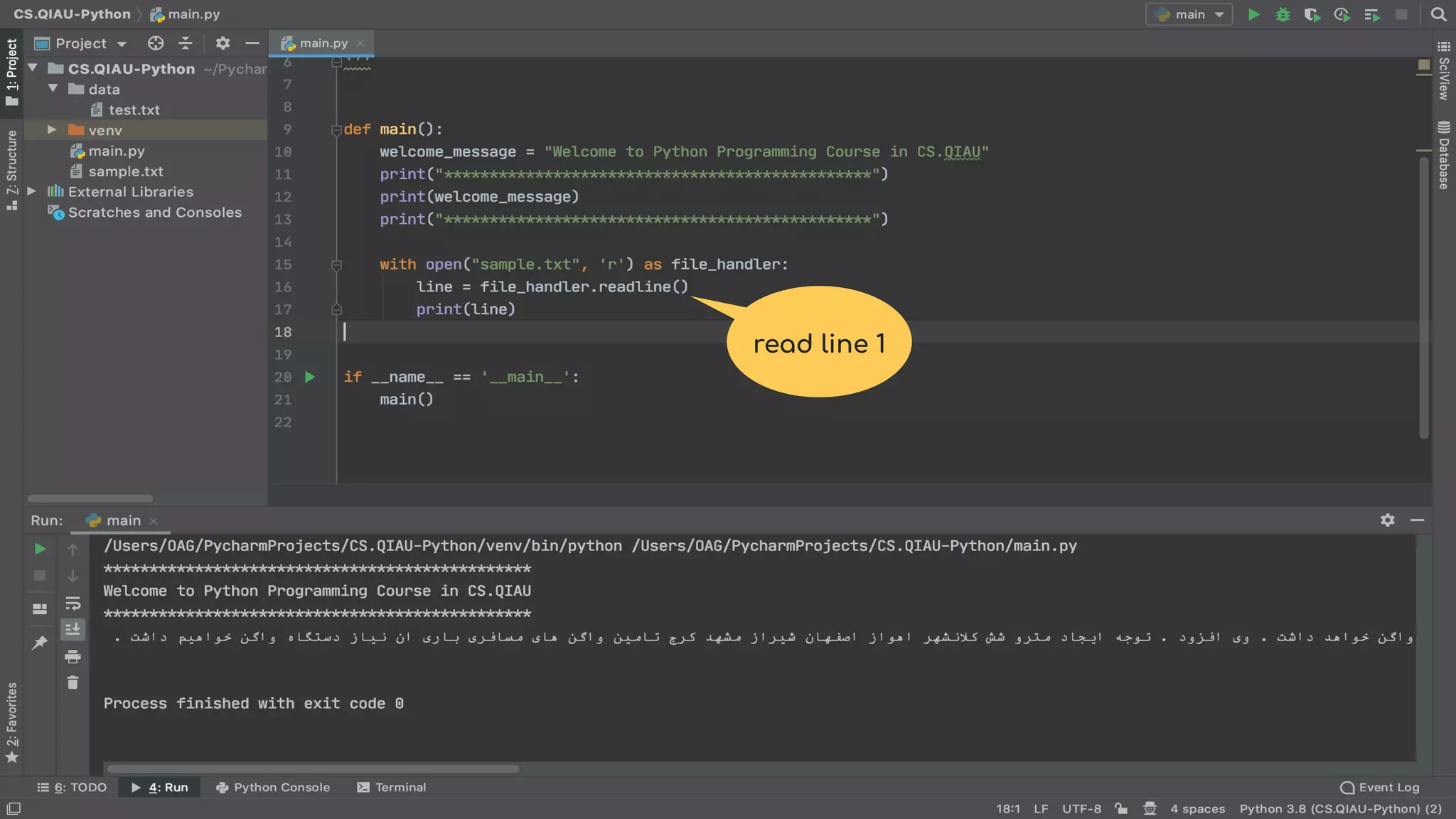Clear run output with trash icon

click(x=73, y=682)
